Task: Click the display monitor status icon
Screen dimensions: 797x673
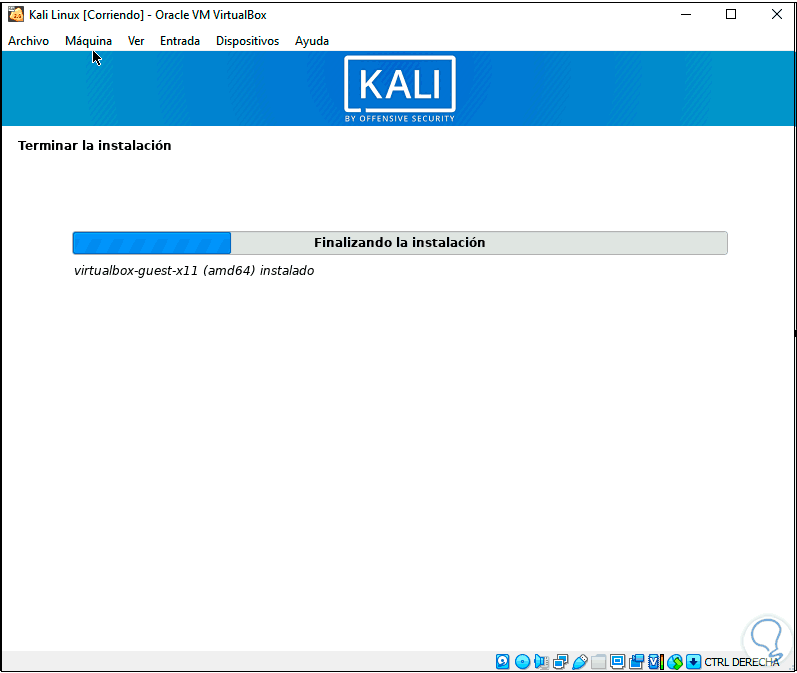Action: click(x=617, y=661)
